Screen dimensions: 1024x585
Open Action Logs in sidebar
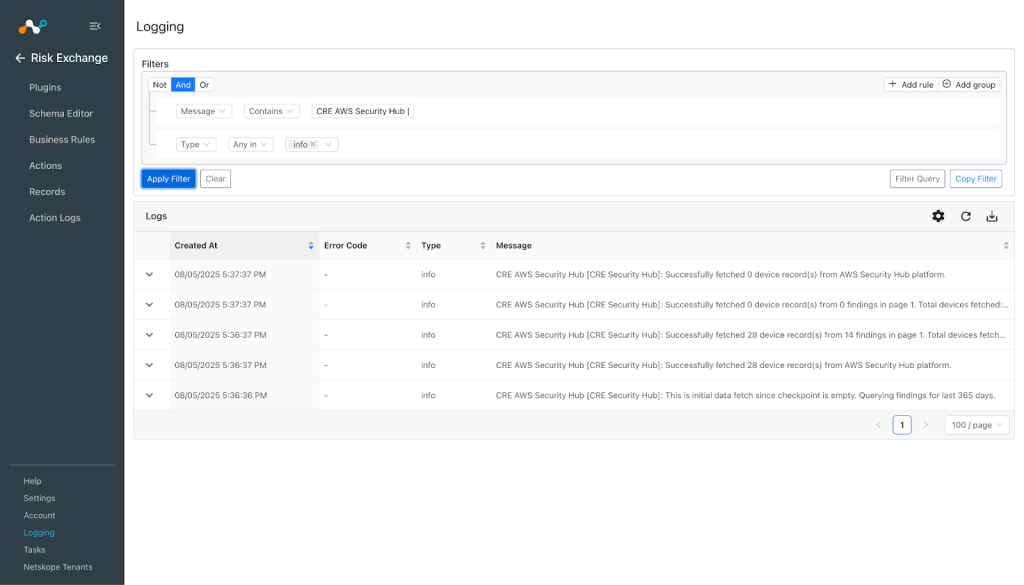click(x=55, y=218)
